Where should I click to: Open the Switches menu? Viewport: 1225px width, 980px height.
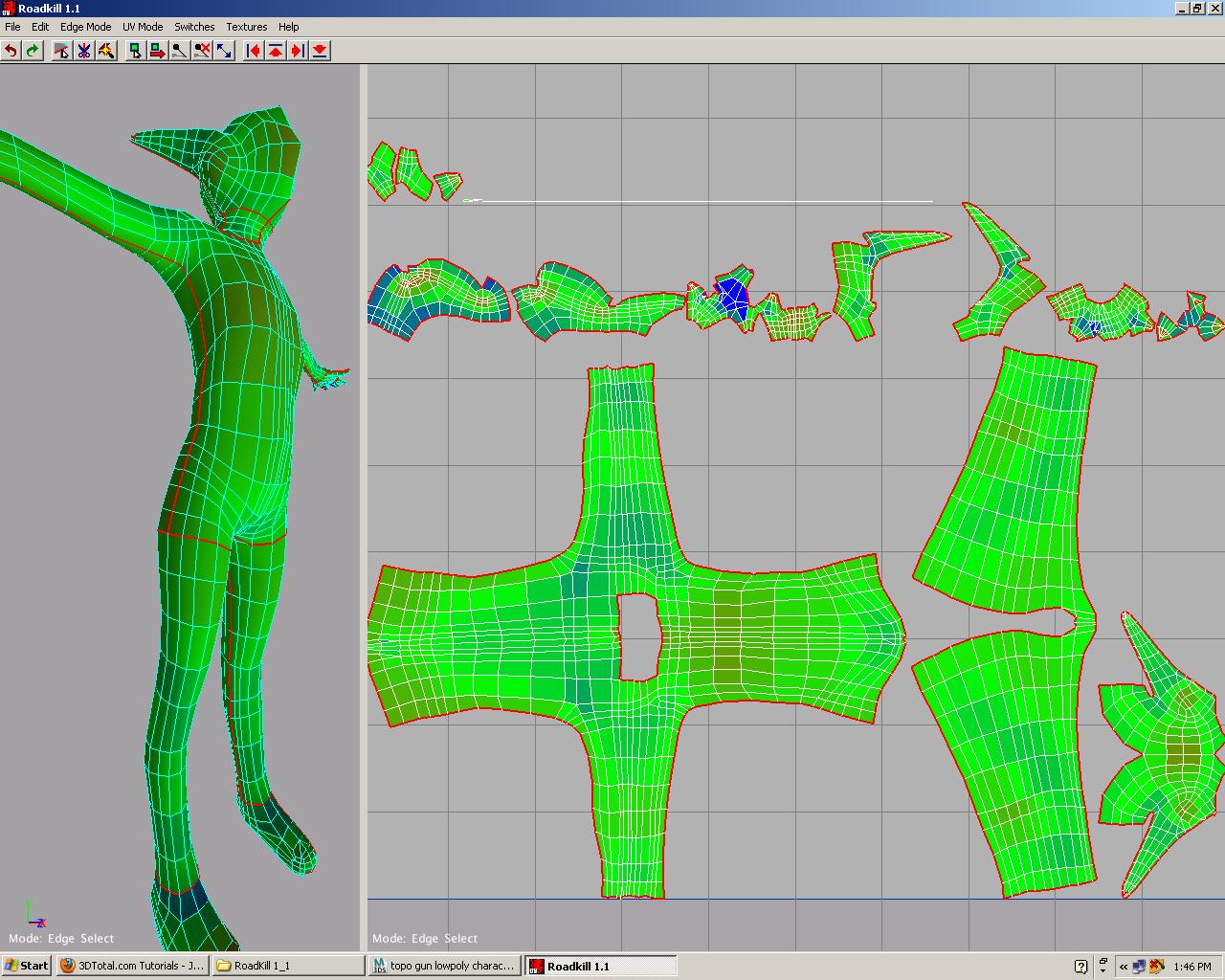193,27
